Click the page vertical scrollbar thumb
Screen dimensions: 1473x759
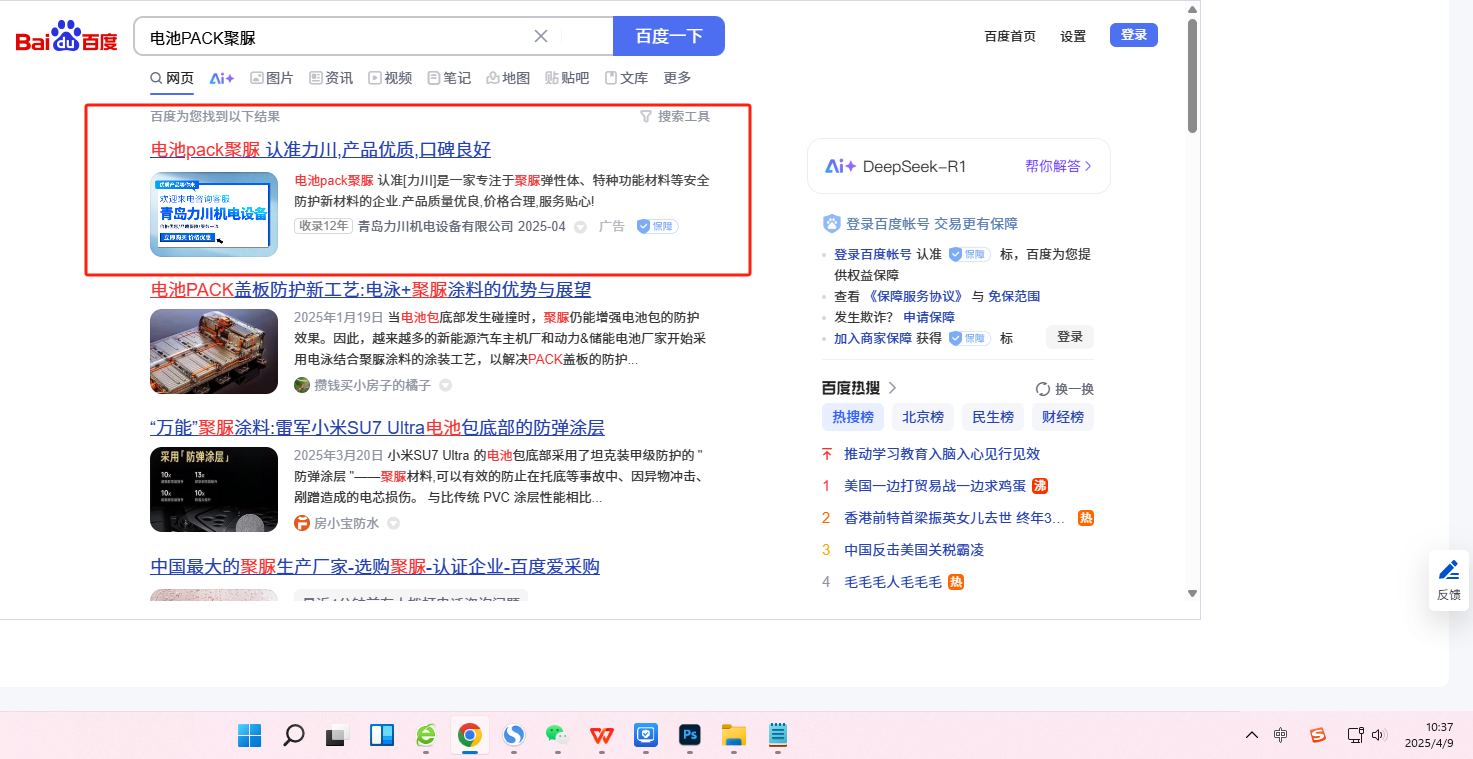pos(1192,75)
